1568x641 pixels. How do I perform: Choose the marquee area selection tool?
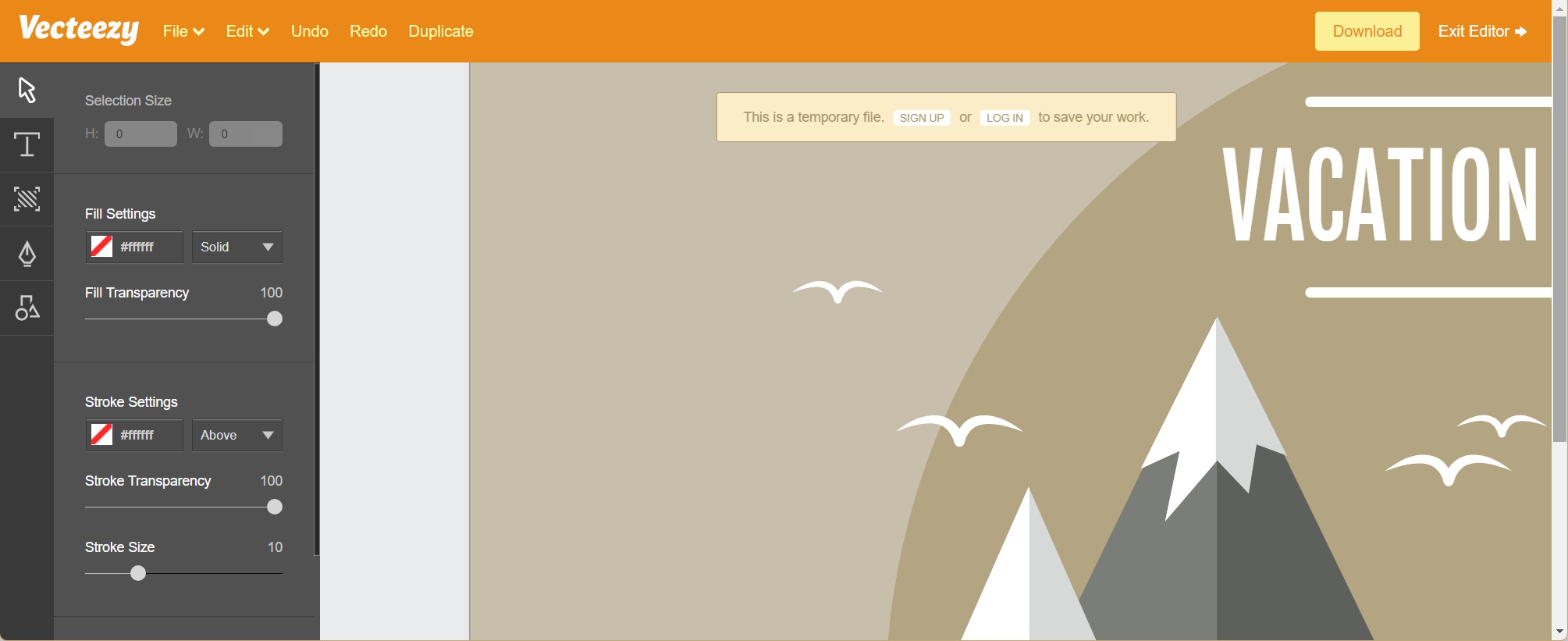(27, 199)
